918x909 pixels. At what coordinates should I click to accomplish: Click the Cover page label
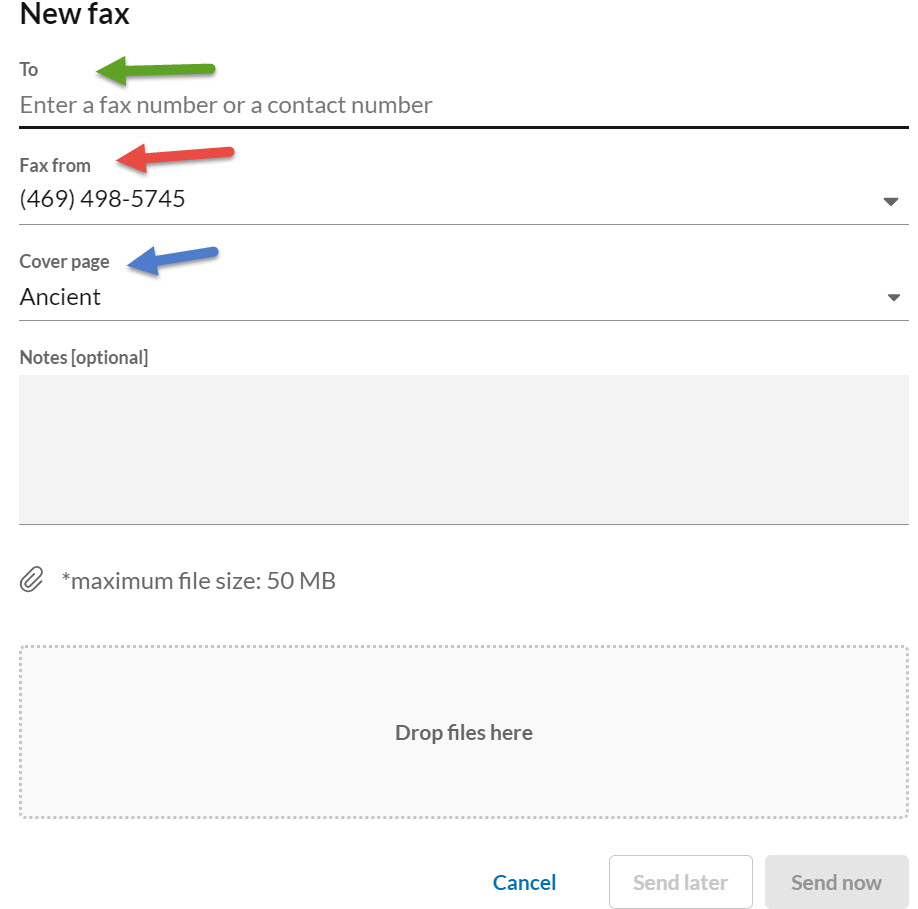(x=64, y=262)
